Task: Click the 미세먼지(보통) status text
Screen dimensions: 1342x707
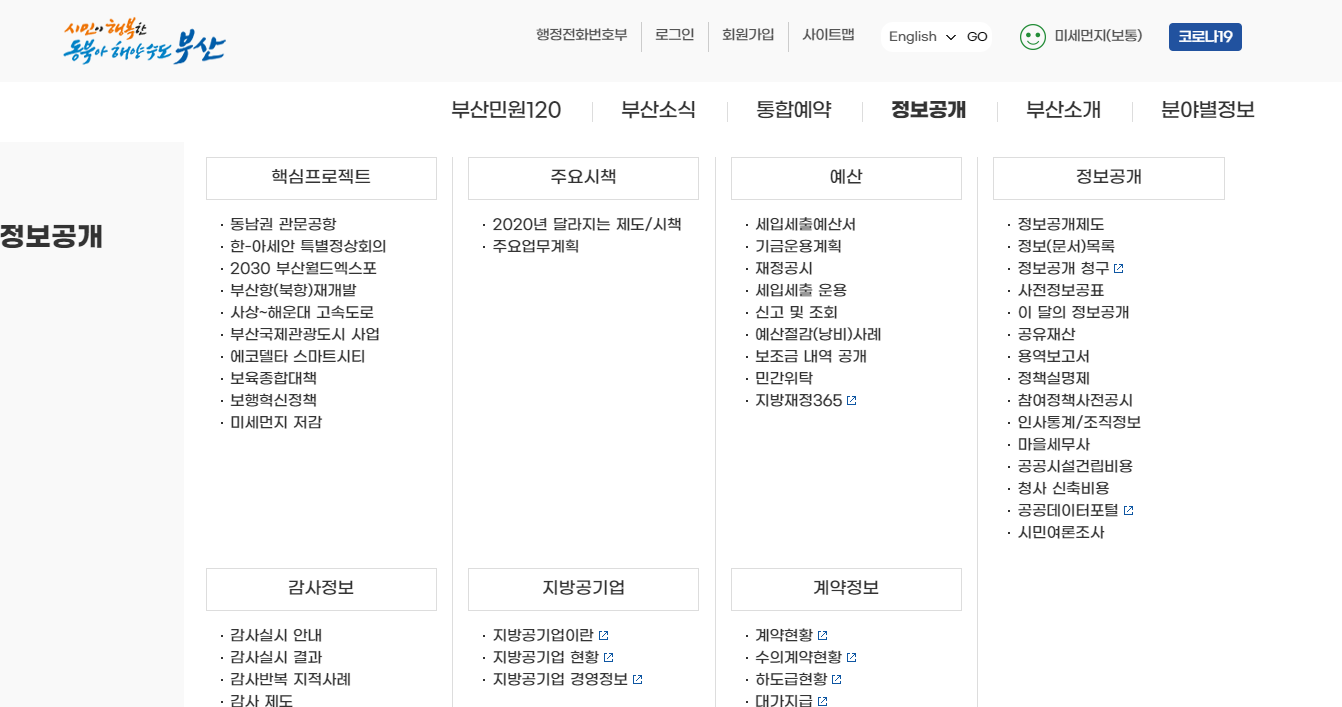Action: 1098,37
